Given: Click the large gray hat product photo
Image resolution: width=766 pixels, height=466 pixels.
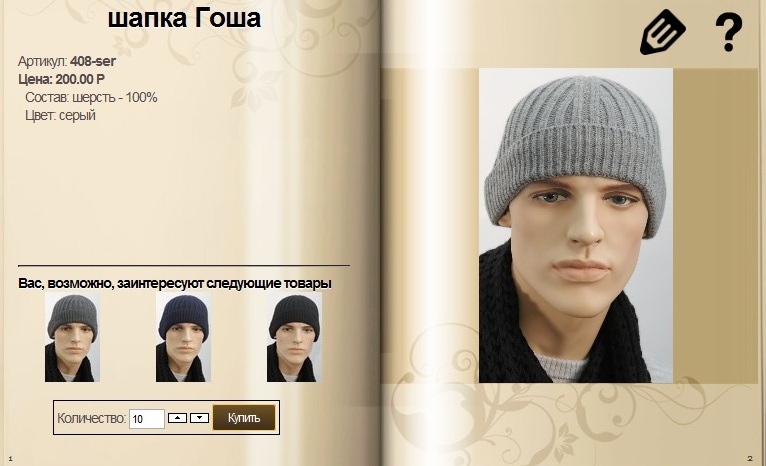Looking at the screenshot, I should pos(575,225).
